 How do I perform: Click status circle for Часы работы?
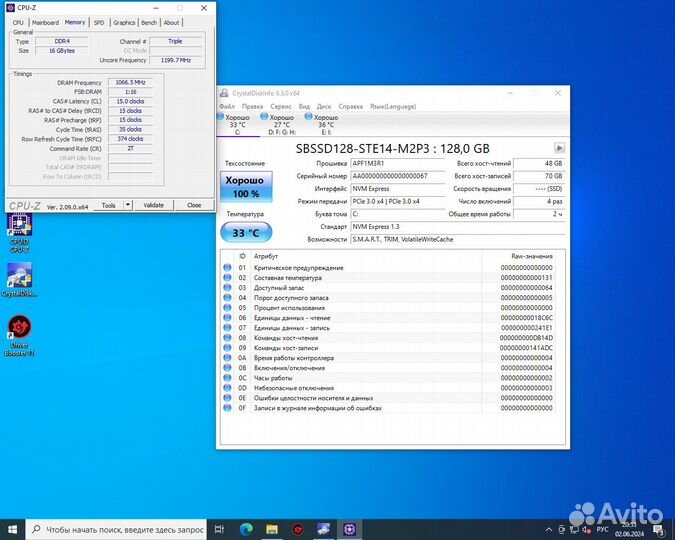coord(227,378)
